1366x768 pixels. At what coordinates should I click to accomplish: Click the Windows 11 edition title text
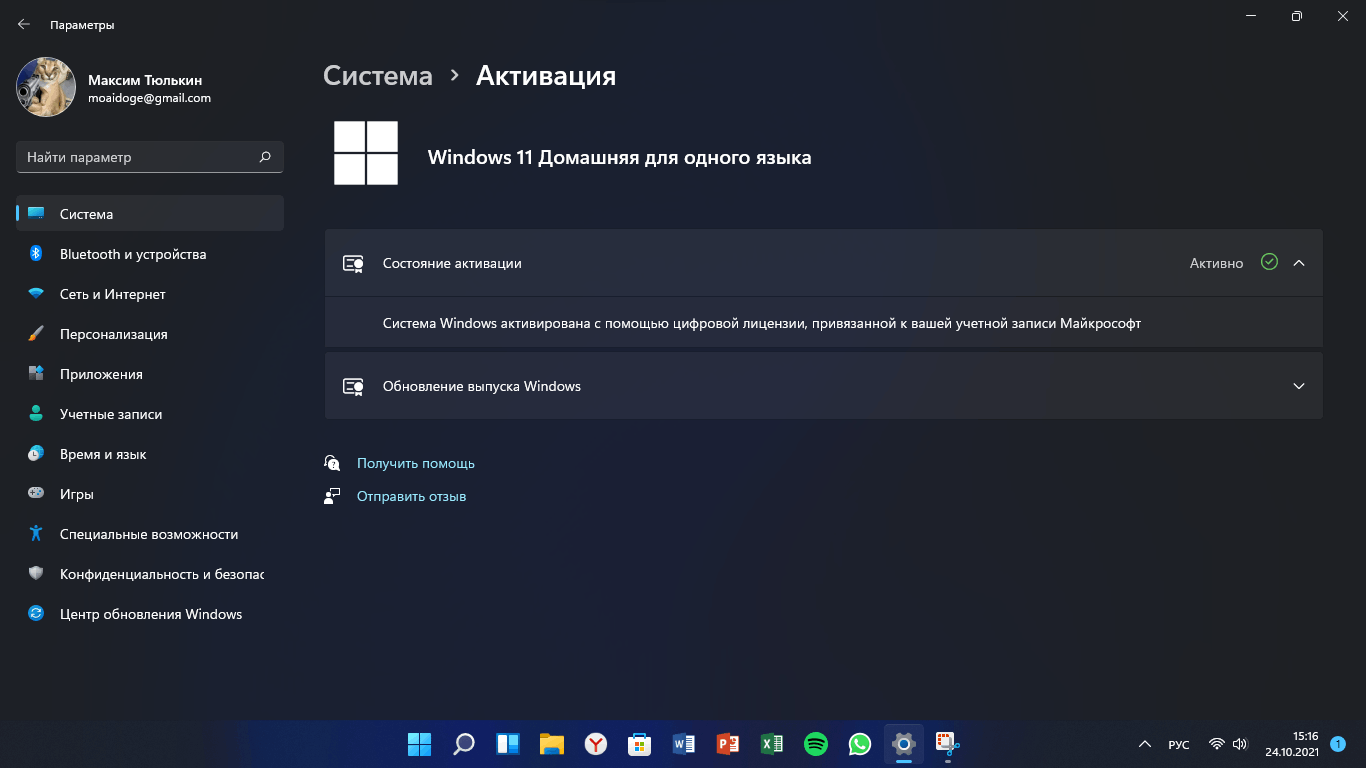[619, 157]
